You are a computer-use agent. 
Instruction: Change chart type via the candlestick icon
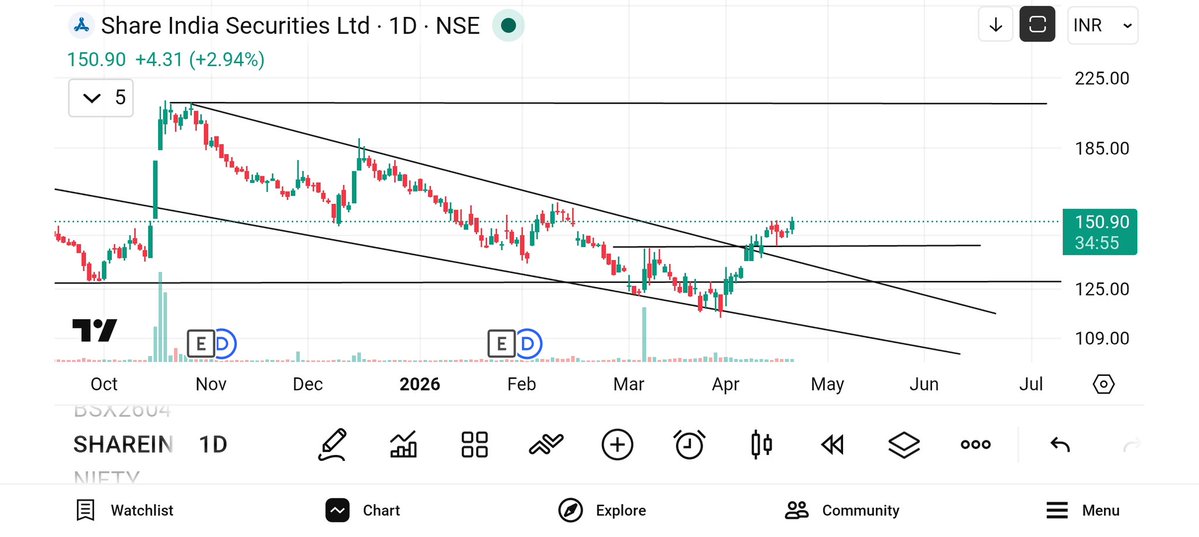(x=761, y=444)
